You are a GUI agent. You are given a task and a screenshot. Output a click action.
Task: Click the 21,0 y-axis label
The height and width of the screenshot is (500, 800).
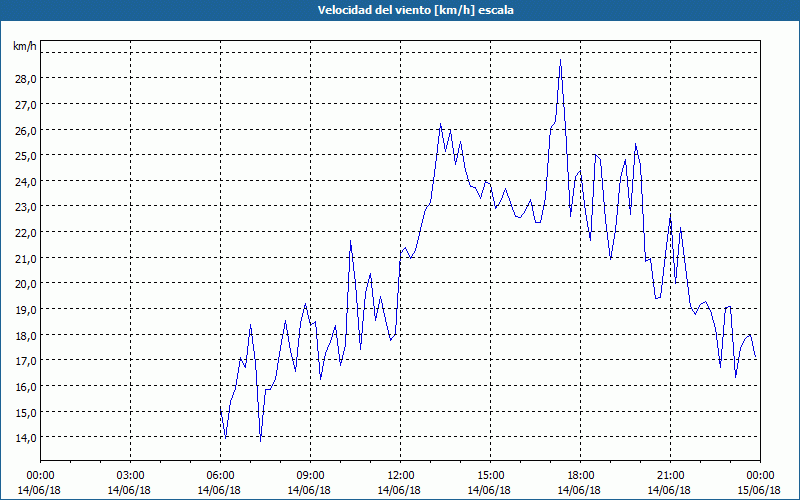click(x=28, y=259)
